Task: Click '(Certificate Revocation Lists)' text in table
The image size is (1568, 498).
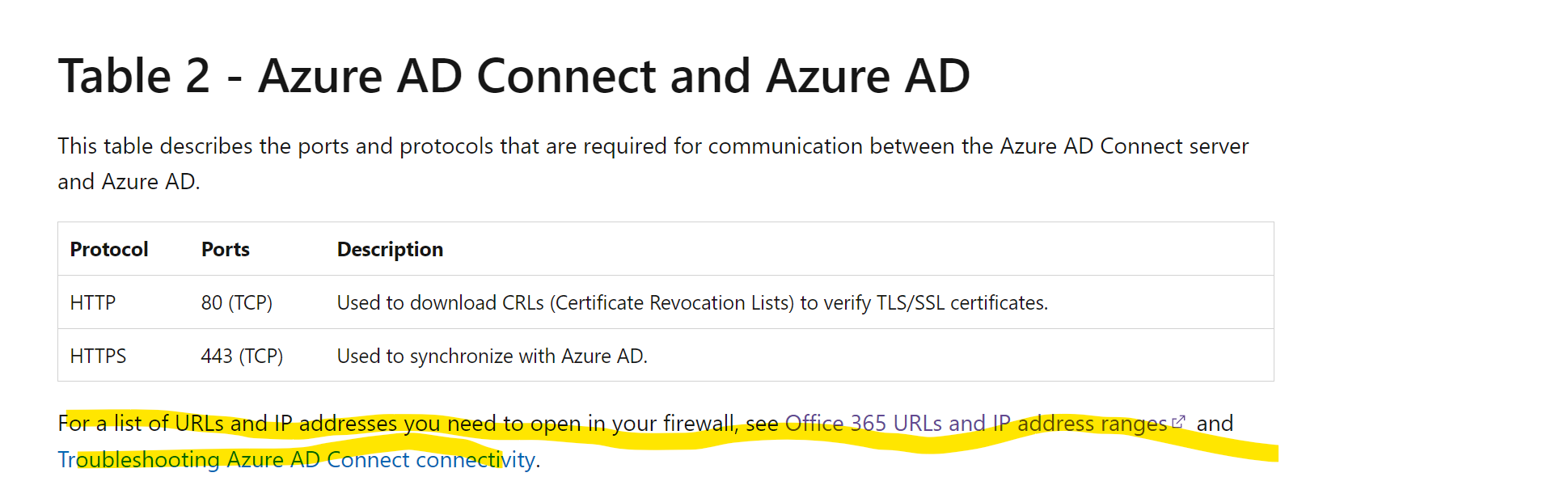Action: pyautogui.click(x=672, y=302)
